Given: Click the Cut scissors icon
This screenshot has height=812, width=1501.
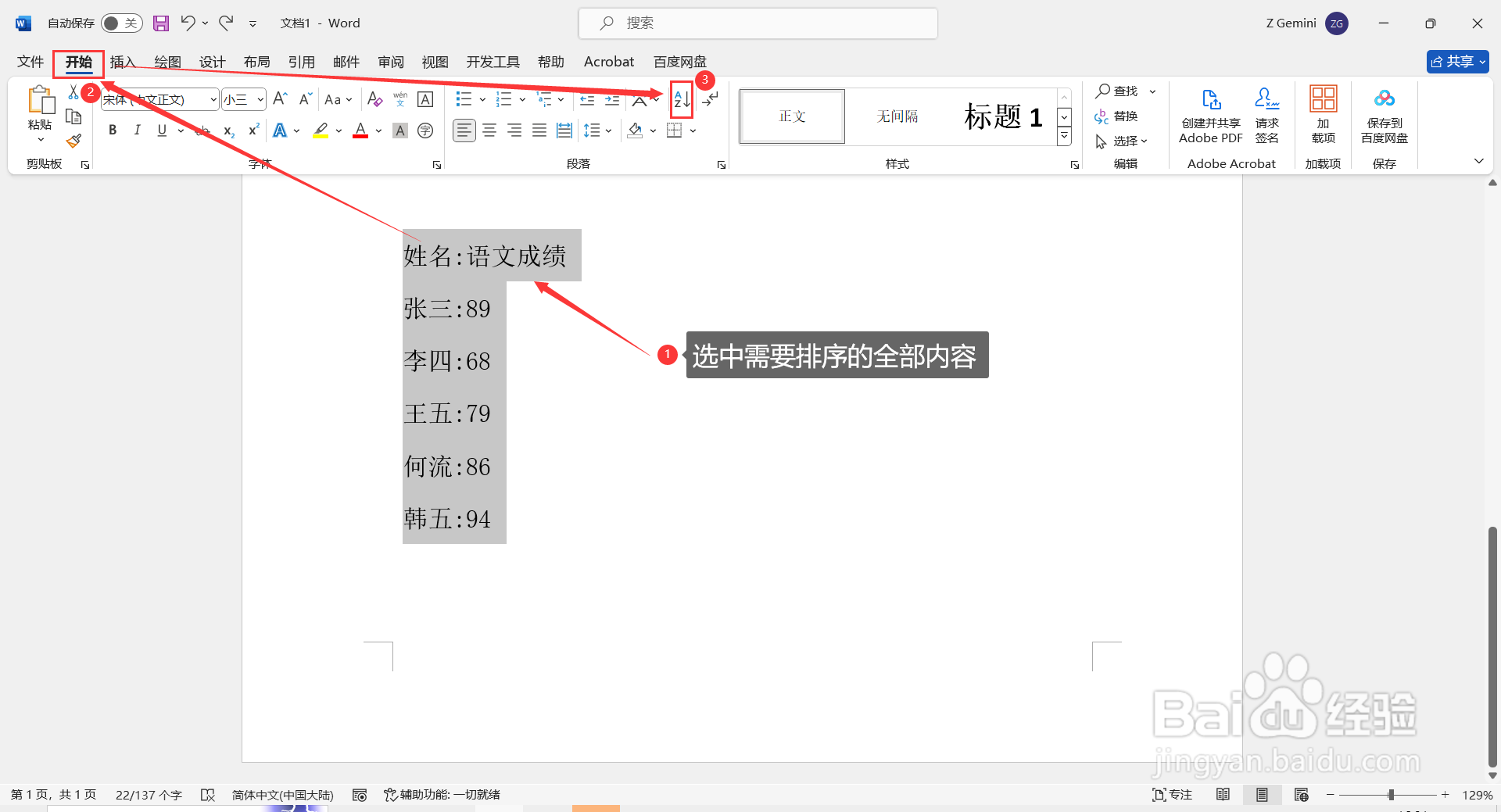Looking at the screenshot, I should click(x=73, y=92).
